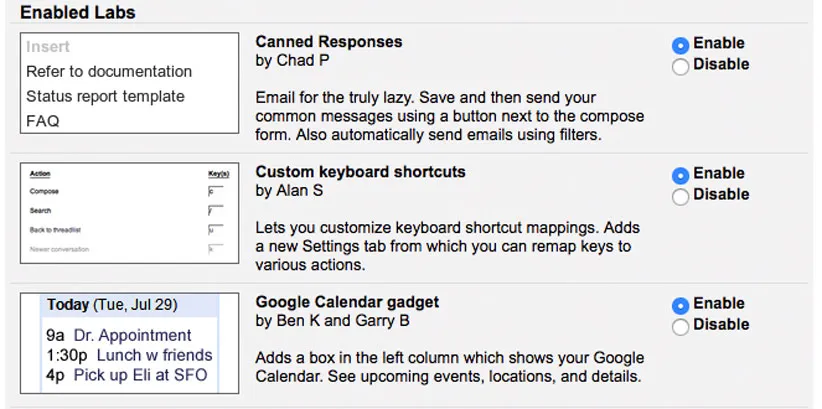
Task: Click the 'Lunch w friends' calendar event
Action: [x=149, y=355]
